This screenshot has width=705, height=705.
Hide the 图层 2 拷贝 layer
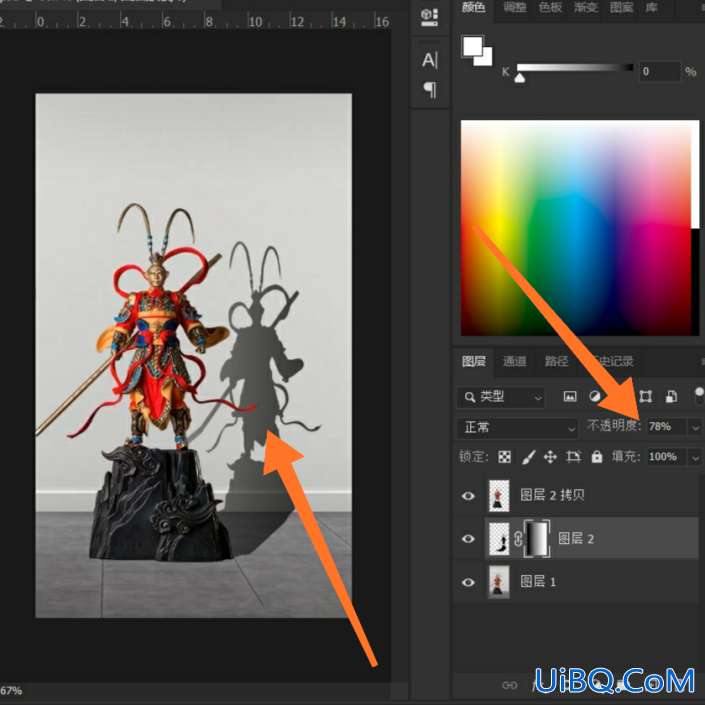pyautogui.click(x=468, y=496)
